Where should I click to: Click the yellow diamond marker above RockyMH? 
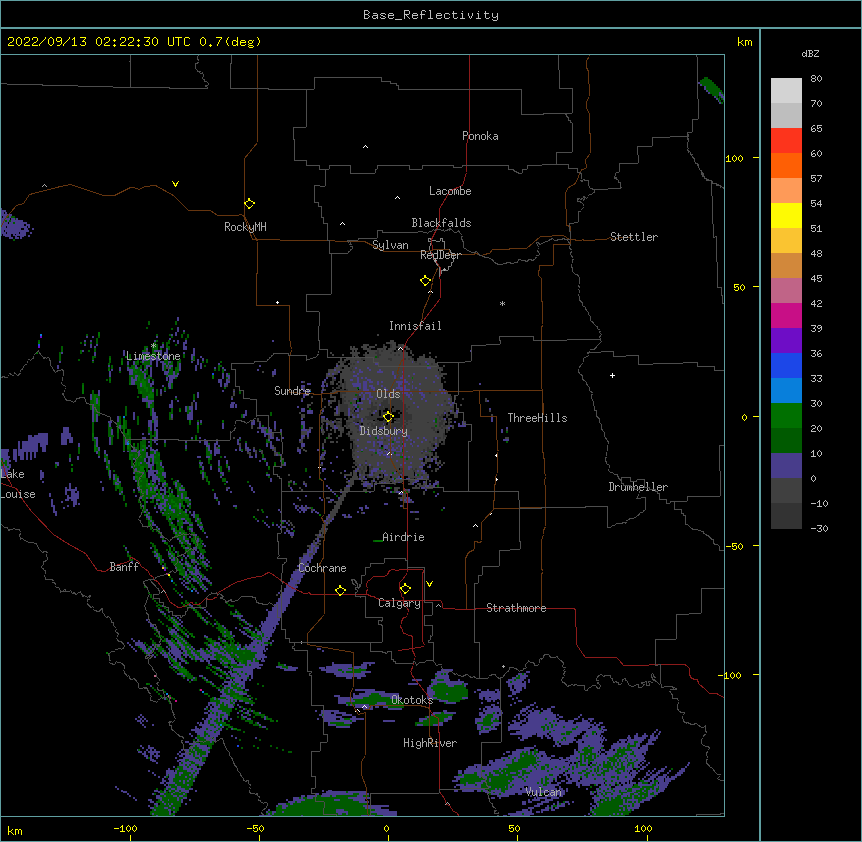click(249, 204)
